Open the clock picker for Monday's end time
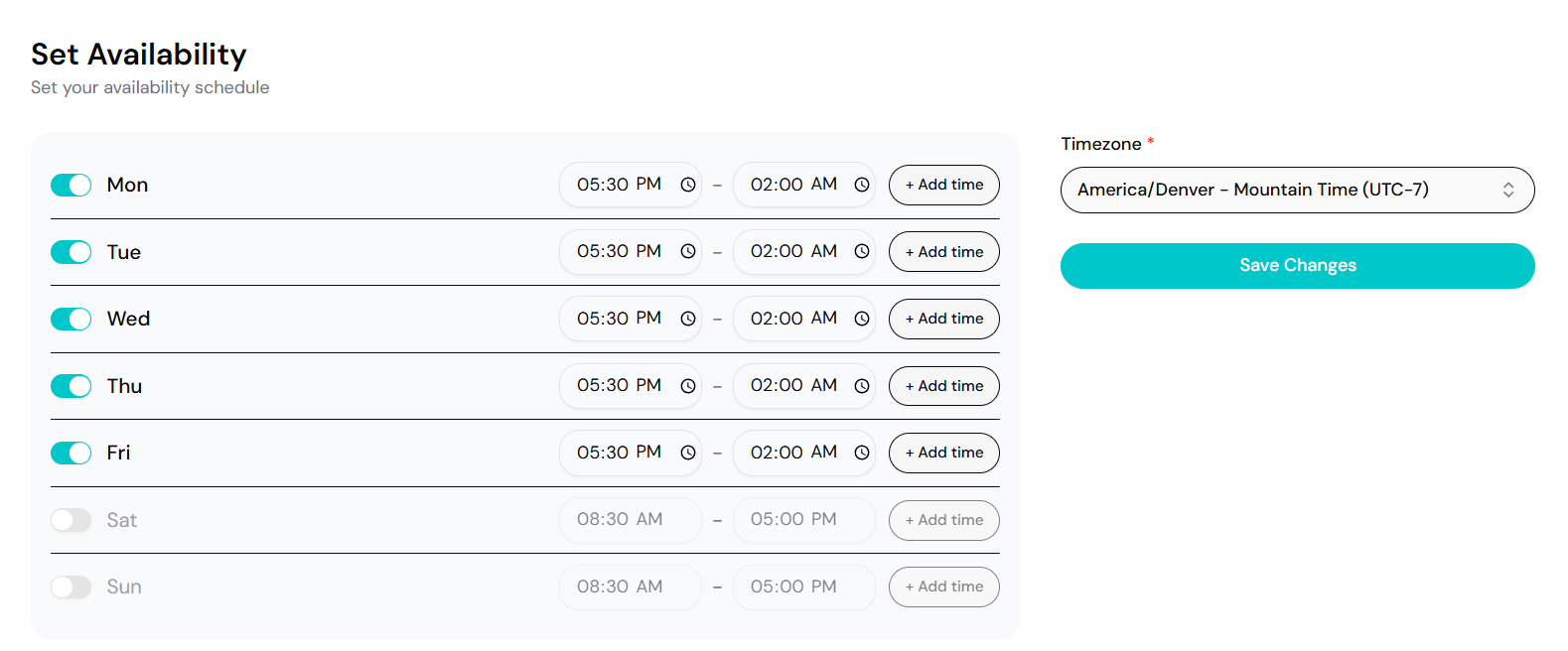The image size is (1568, 651). (861, 185)
